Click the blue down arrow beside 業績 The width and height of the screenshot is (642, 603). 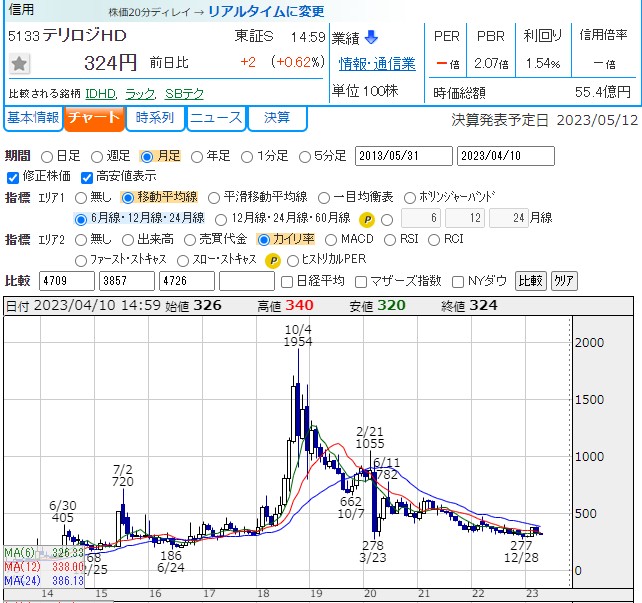[x=371, y=37]
